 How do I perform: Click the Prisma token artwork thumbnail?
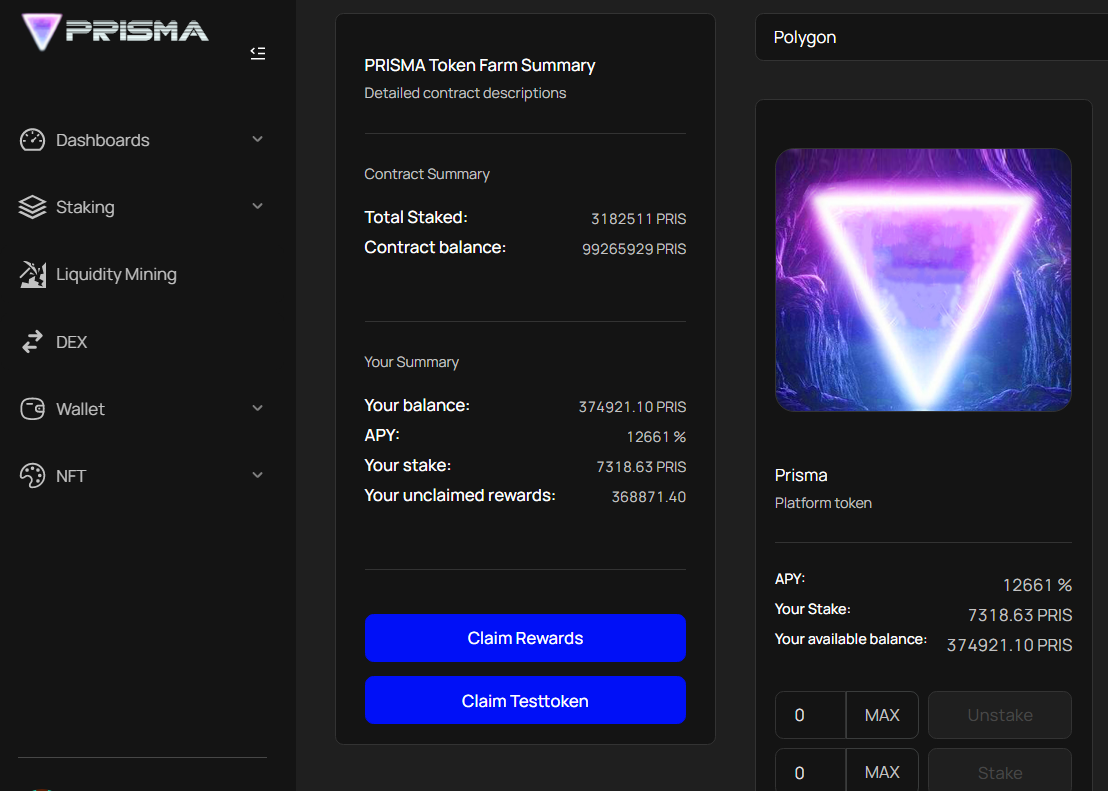pos(923,280)
